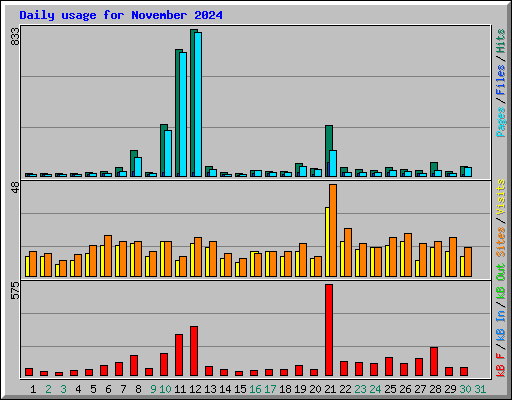Click the 'kB Out' legend label
Screen dimensions: 512x400
(501, 281)
